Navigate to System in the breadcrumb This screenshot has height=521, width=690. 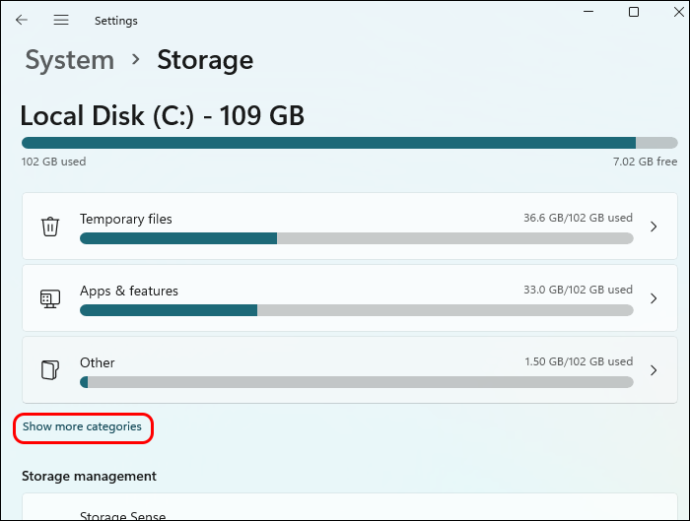pos(70,60)
